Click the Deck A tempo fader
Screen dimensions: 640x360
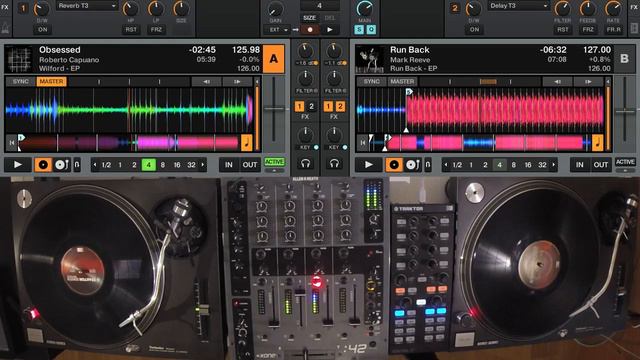tap(274, 109)
